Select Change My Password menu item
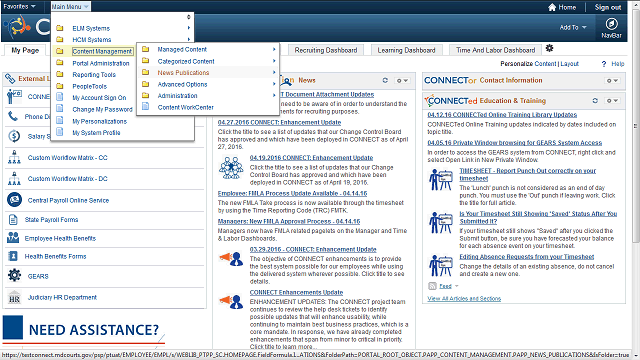Image resolution: width=640 pixels, height=360 pixels. coord(102,109)
